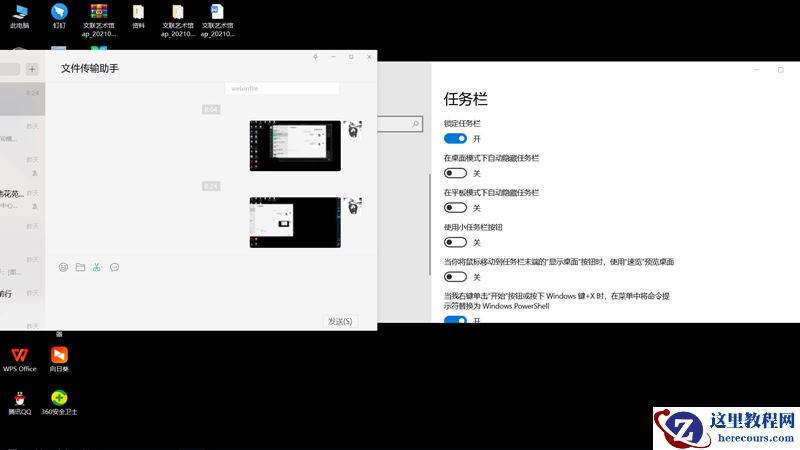This screenshot has width=800, height=450.
Task: Pin the WeChat window with the pin icon
Action: click(315, 57)
